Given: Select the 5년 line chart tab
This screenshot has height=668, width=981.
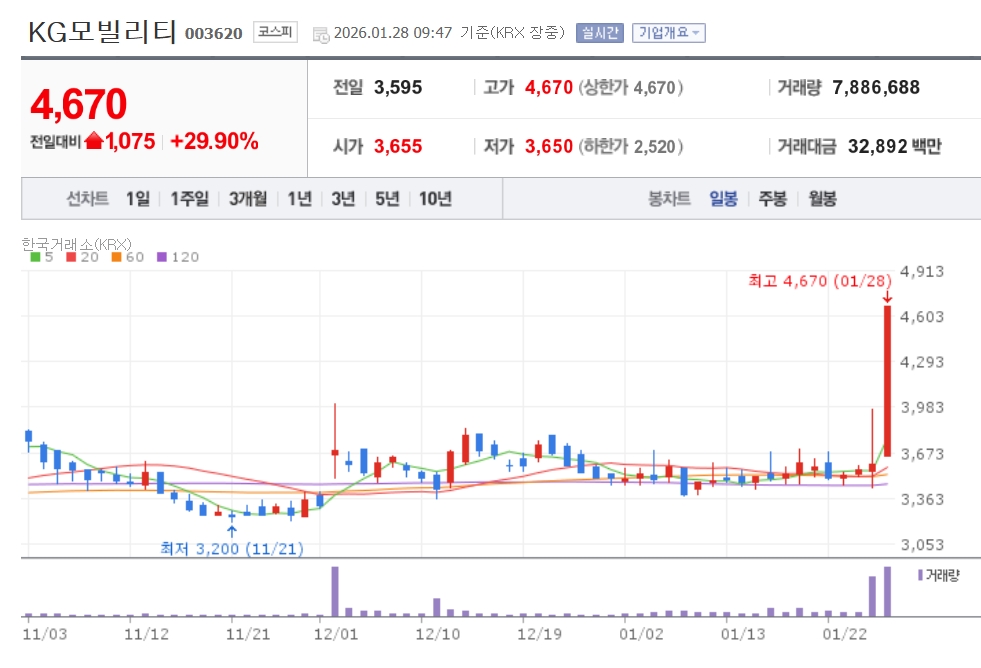Looking at the screenshot, I should click(x=387, y=199).
